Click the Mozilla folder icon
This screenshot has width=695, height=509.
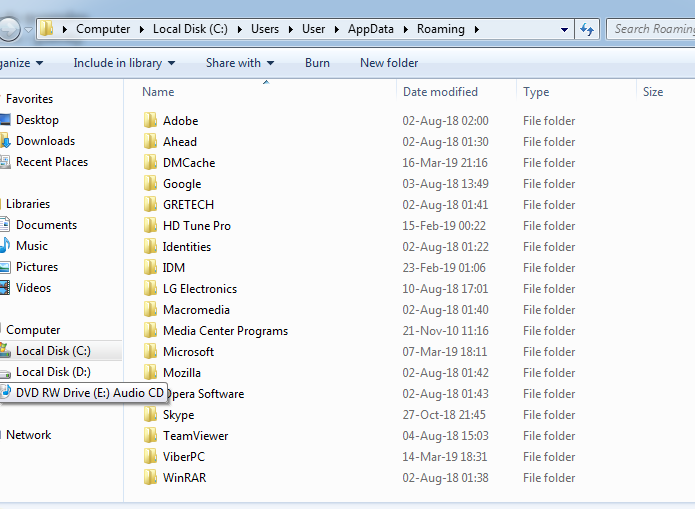(x=150, y=372)
